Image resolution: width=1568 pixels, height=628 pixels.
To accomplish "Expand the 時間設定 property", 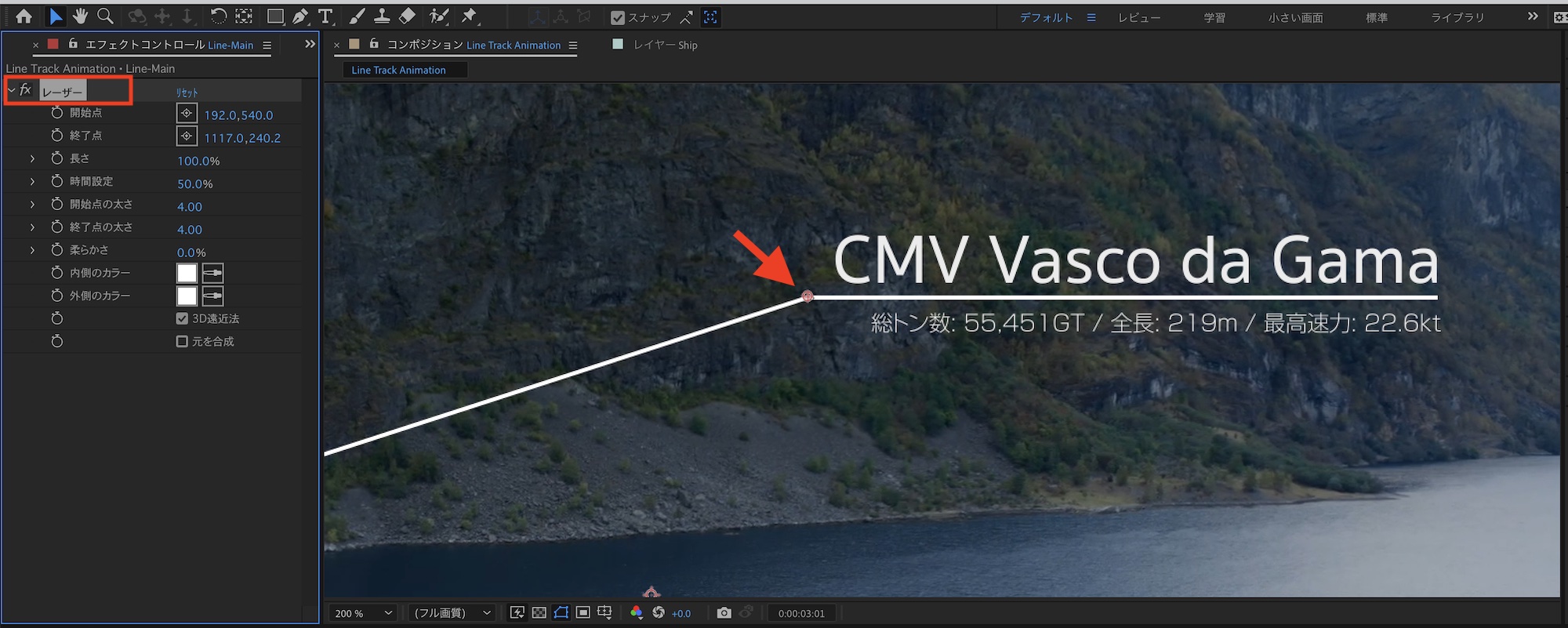I will point(32,181).
